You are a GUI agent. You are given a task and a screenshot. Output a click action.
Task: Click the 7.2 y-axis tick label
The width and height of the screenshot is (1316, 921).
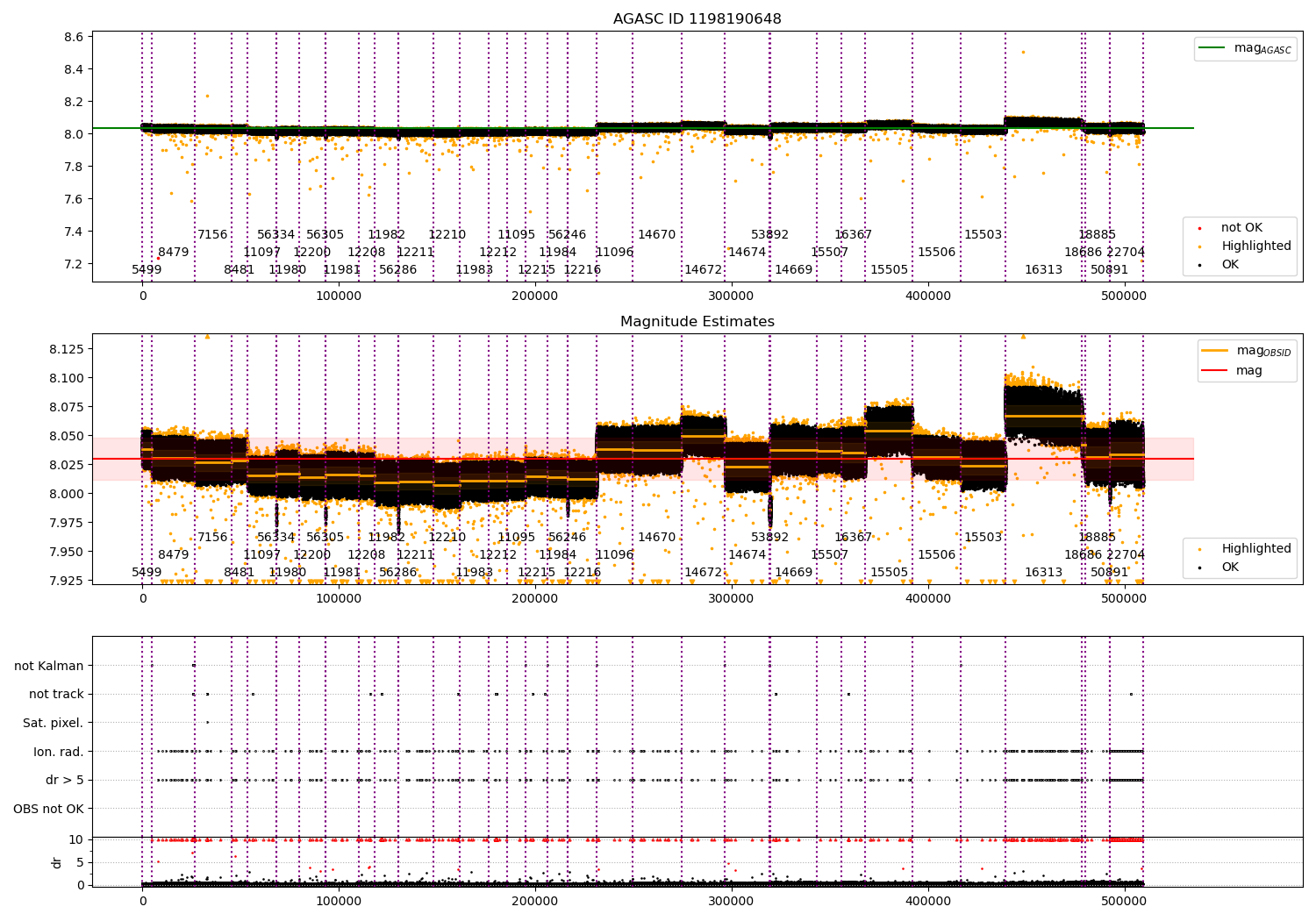(74, 264)
